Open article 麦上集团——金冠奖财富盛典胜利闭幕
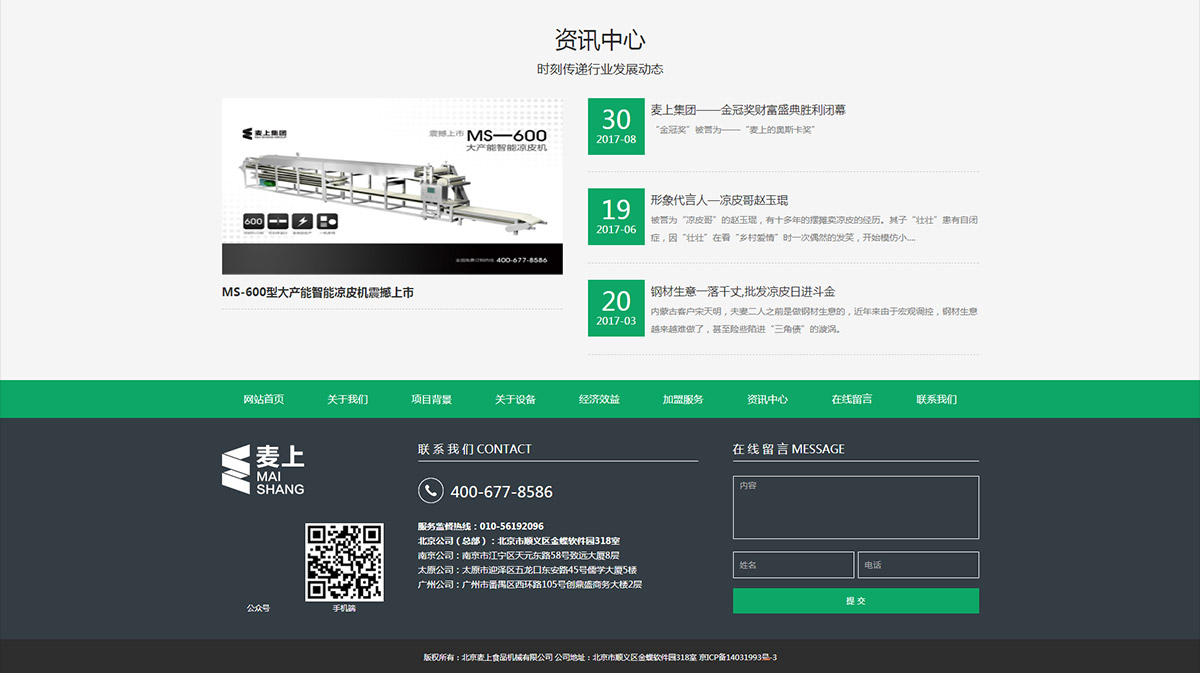This screenshot has width=1200, height=673. click(748, 110)
